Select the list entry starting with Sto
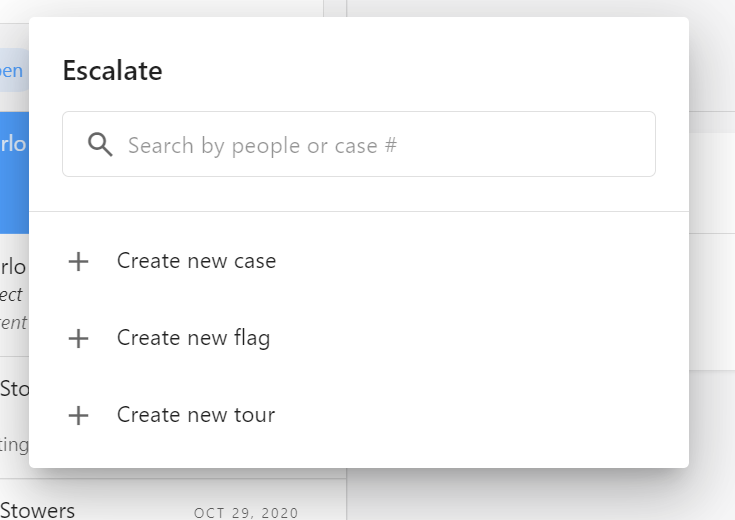Image resolution: width=735 pixels, height=520 pixels. 14,417
